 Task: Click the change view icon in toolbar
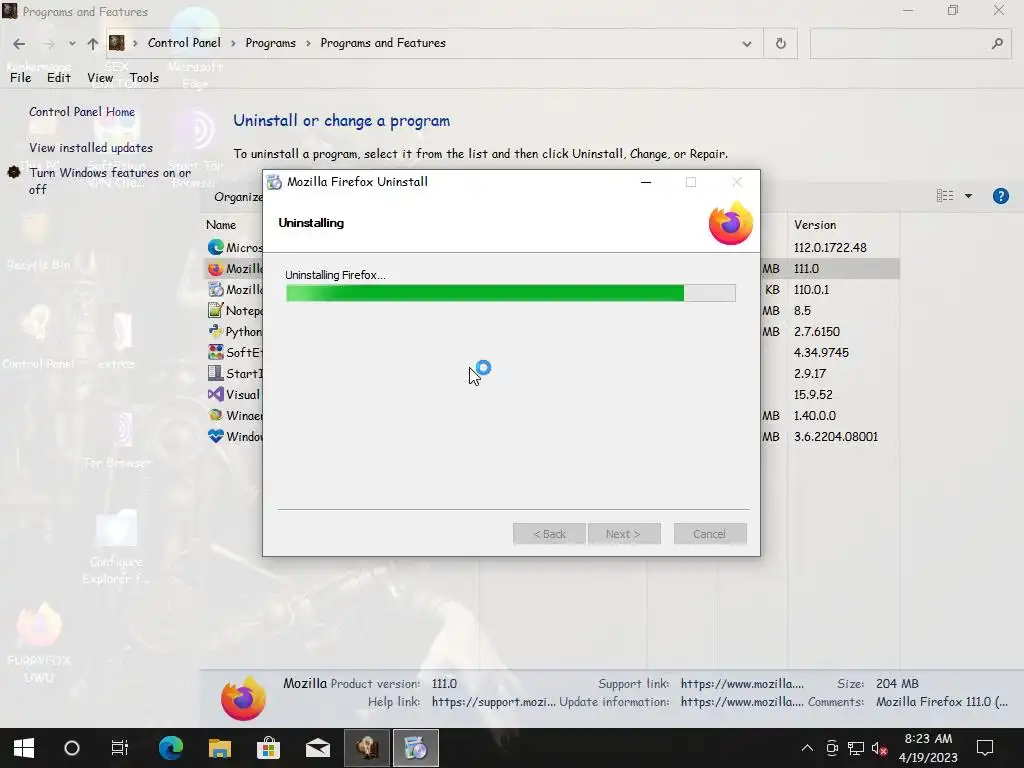pos(944,196)
